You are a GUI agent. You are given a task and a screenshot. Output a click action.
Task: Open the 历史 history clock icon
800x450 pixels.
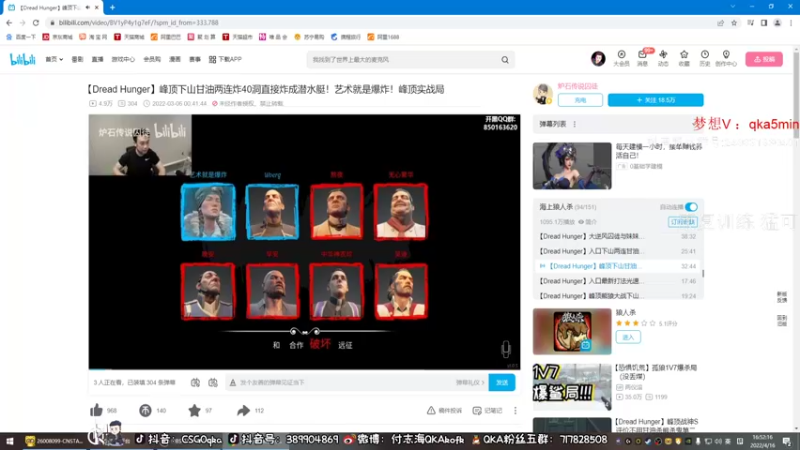click(x=705, y=58)
